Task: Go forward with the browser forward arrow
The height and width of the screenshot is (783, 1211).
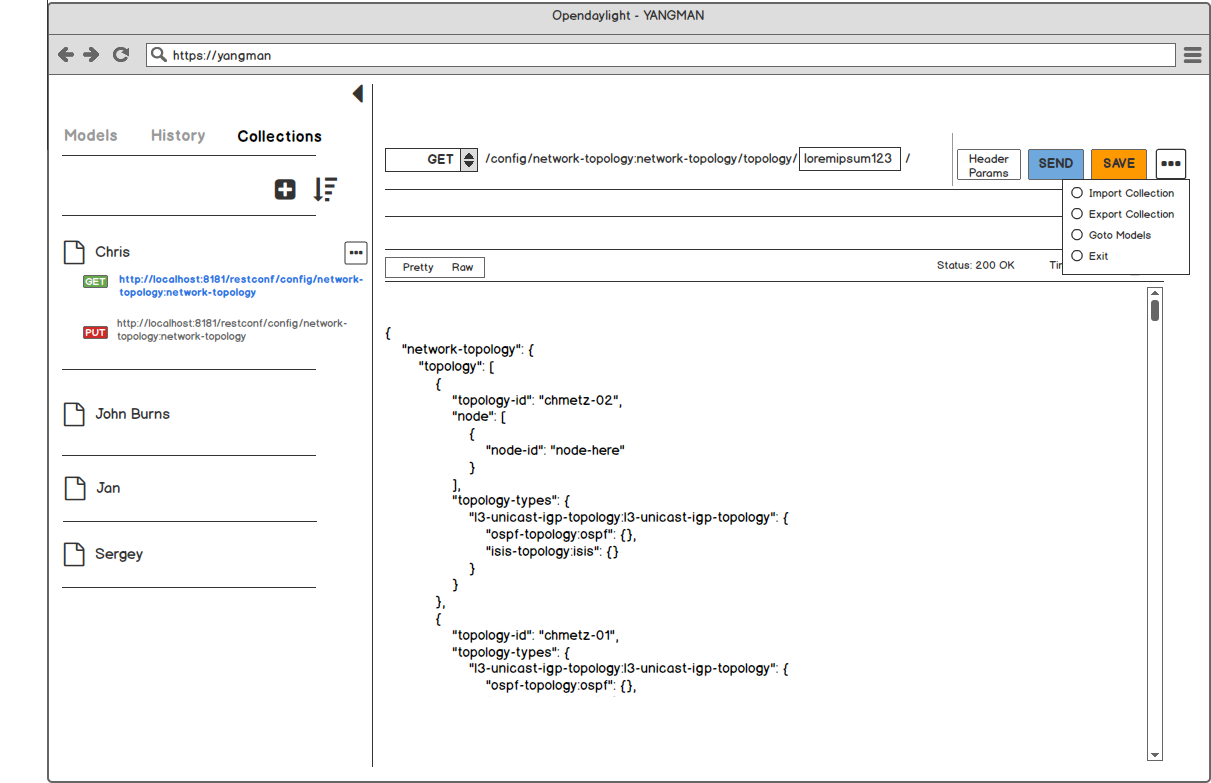Action: [x=92, y=55]
